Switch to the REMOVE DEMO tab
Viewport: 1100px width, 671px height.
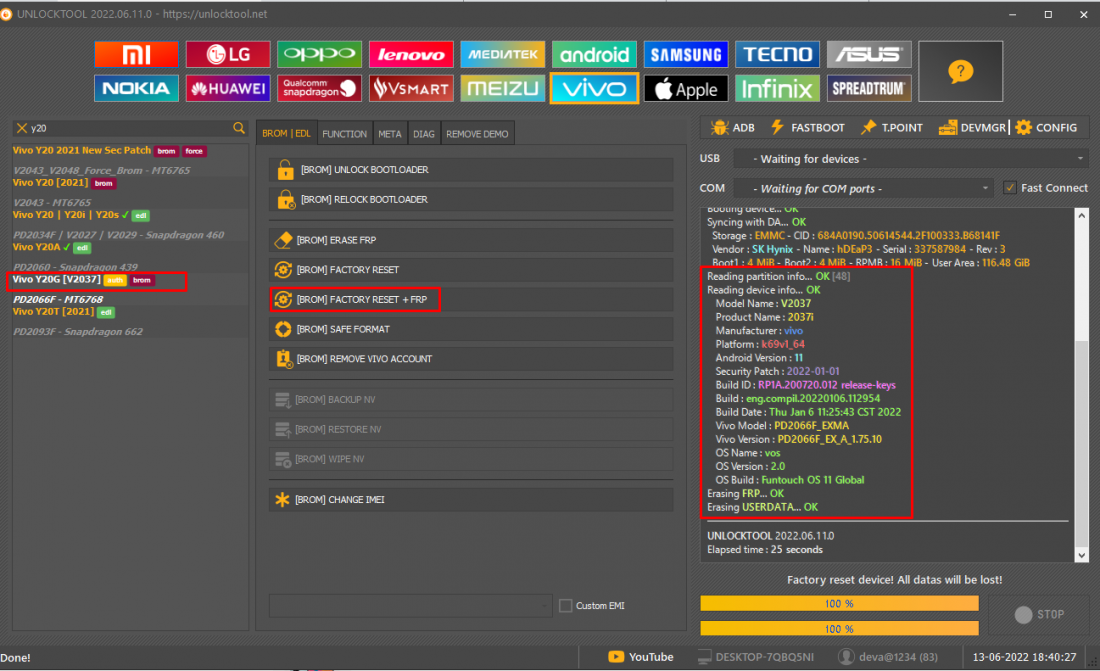tap(477, 133)
